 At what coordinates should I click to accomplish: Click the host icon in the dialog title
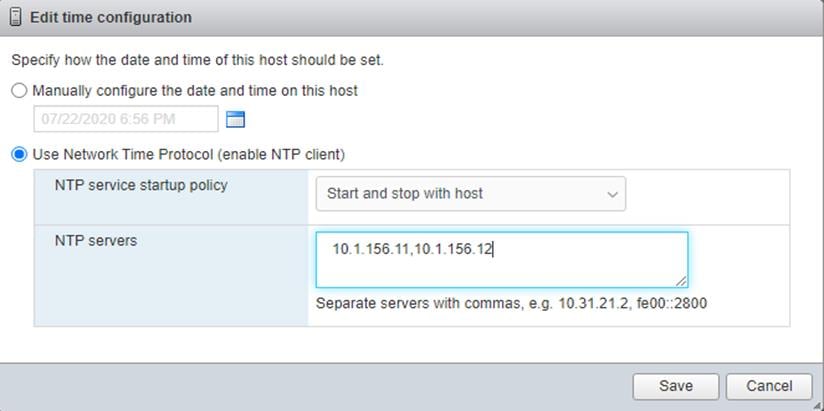(x=16, y=17)
